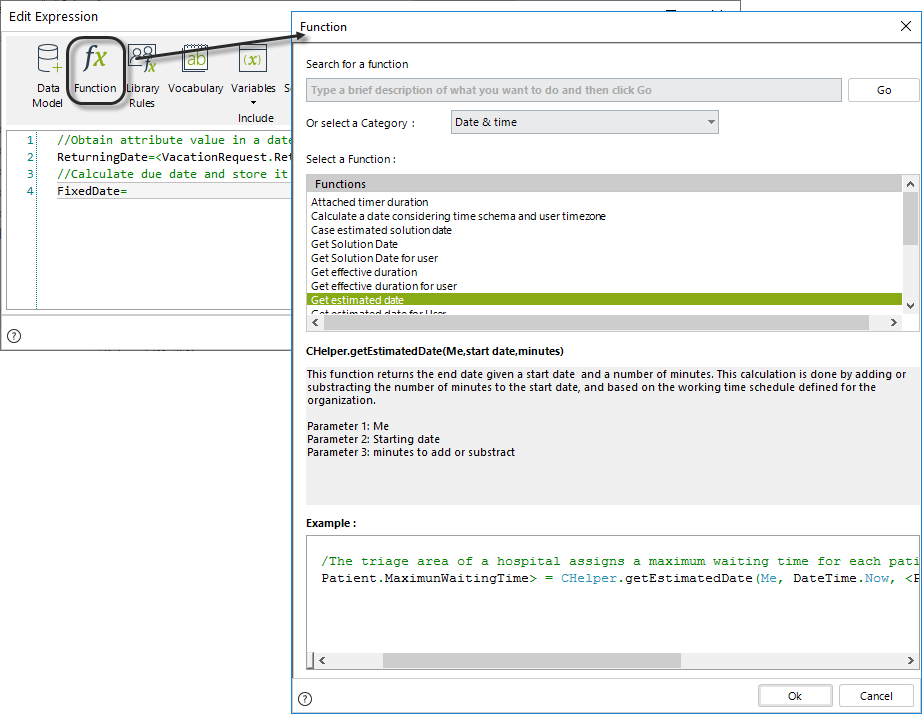Close the Function dialog with X

906,26
